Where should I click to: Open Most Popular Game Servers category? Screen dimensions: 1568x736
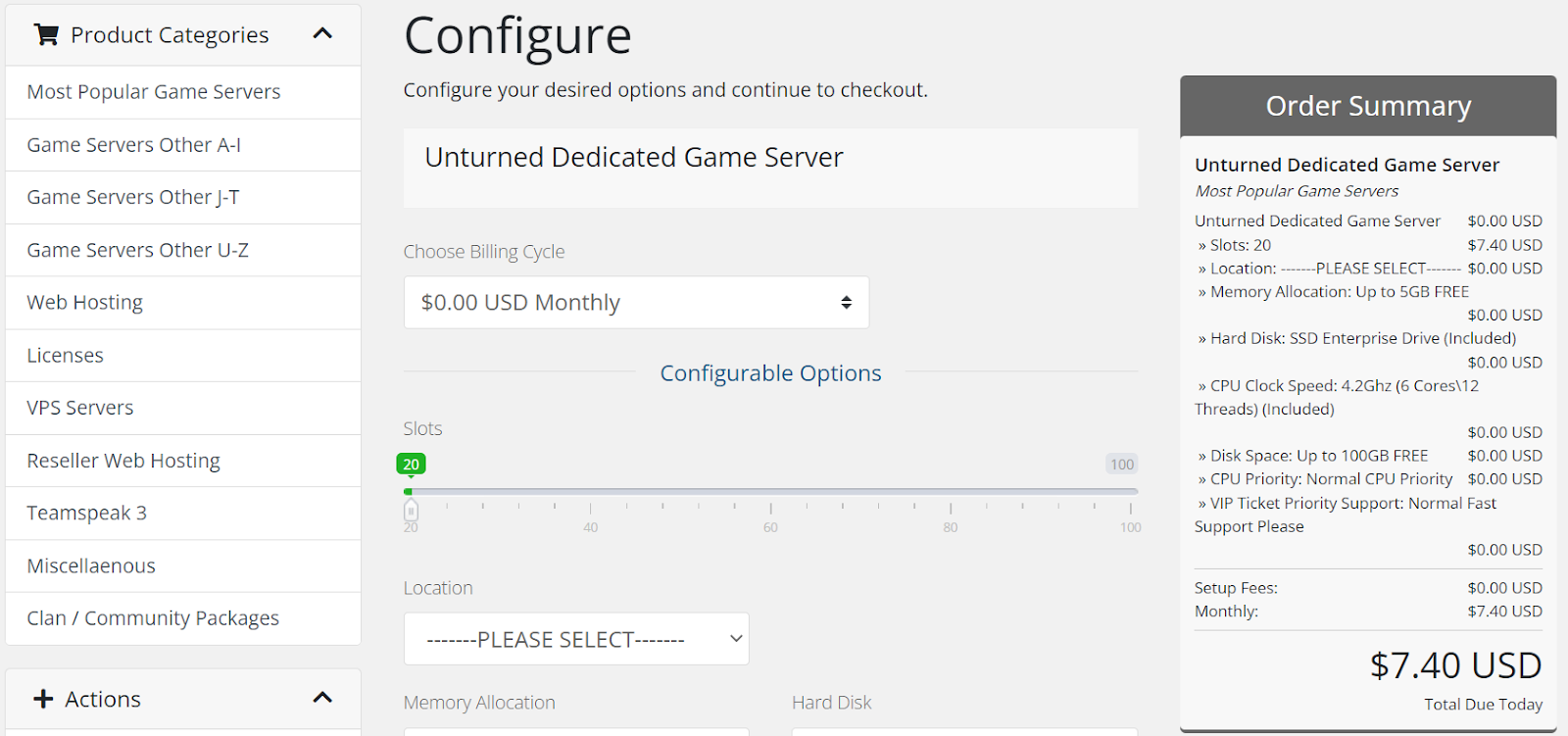coord(183,92)
